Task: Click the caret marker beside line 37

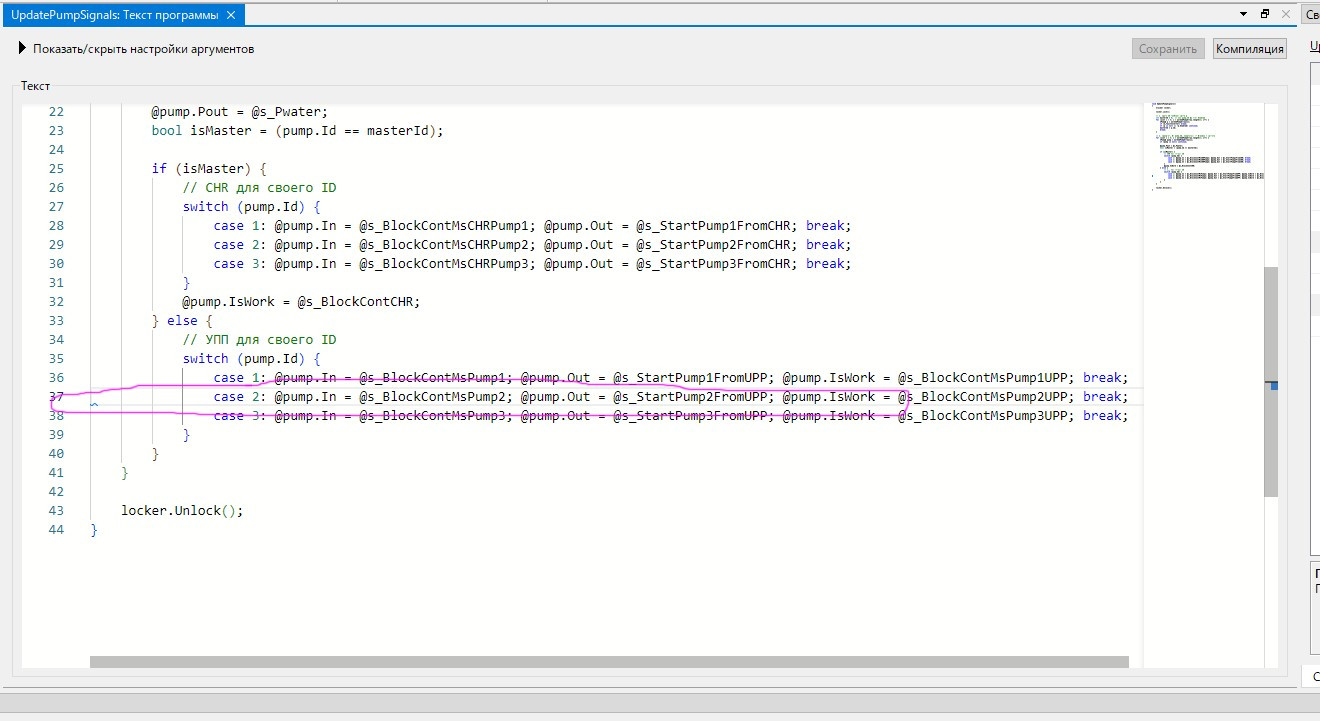Action: point(94,405)
